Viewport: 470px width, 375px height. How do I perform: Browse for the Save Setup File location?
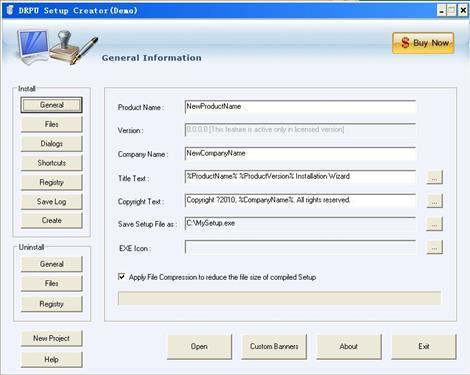click(x=434, y=224)
